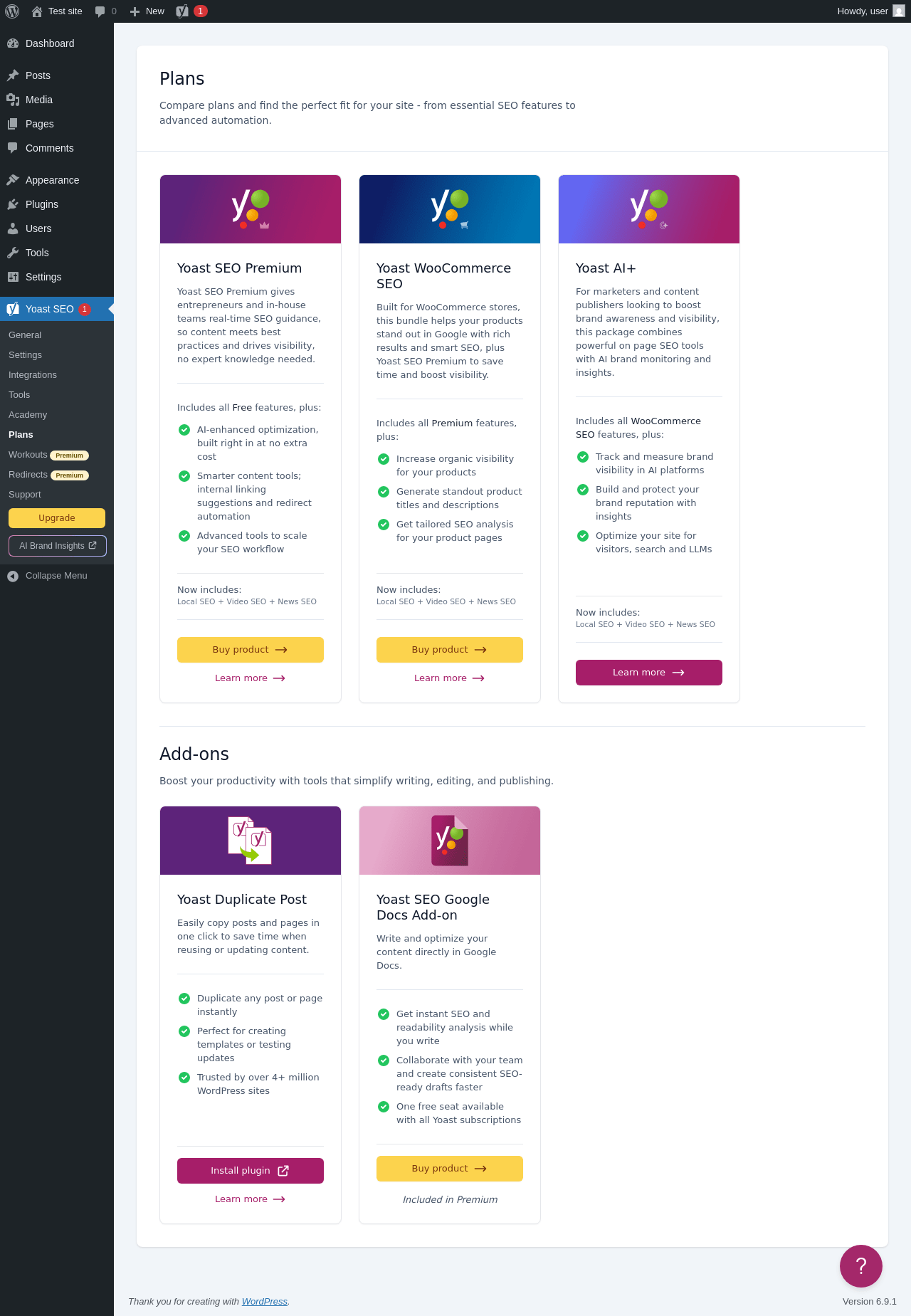Image resolution: width=911 pixels, height=1316 pixels.
Task: Select the Plans submenu item
Action: [21, 435]
